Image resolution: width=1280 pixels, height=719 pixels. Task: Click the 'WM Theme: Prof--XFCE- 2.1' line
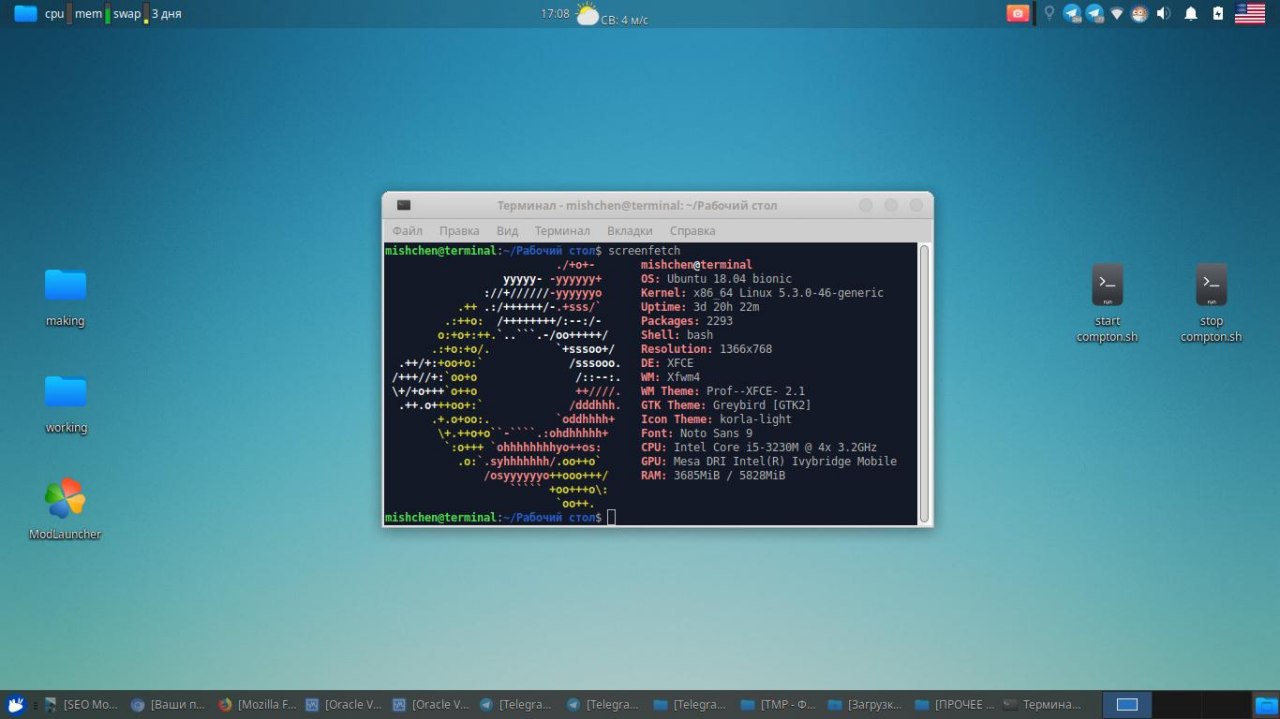[723, 391]
